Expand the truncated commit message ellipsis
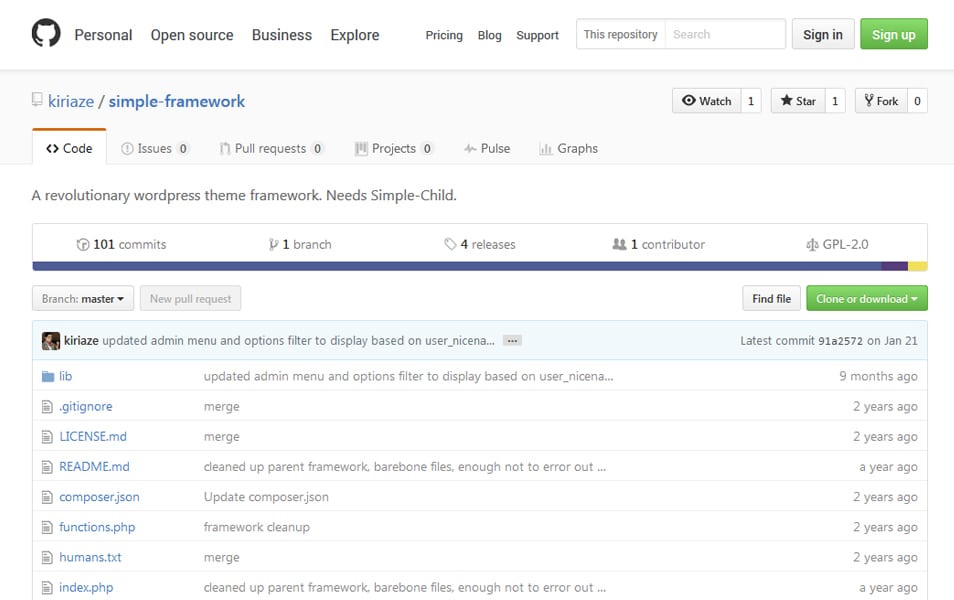The height and width of the screenshot is (600, 954). (511, 340)
